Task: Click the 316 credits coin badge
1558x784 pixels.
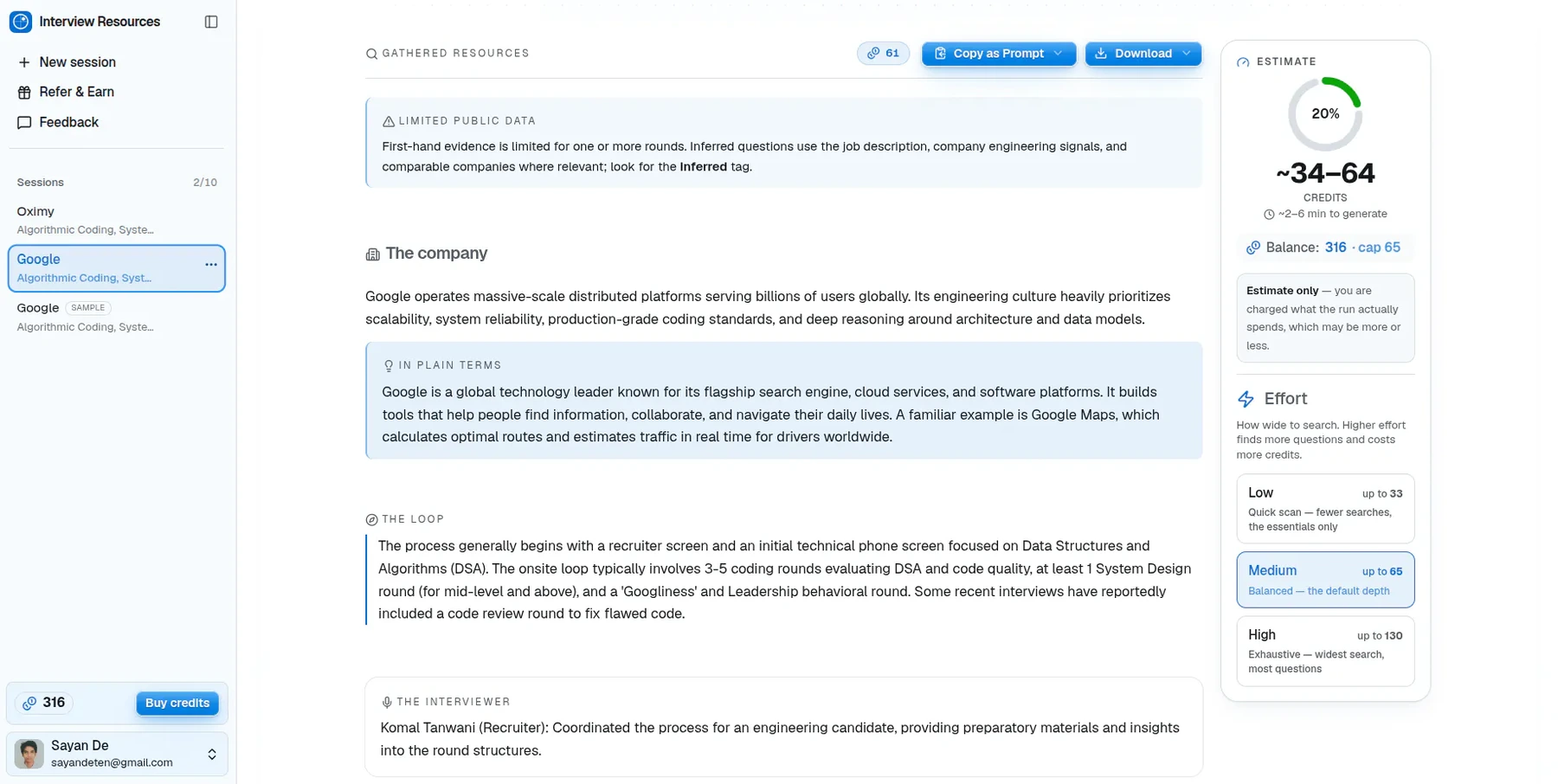Action: pos(44,703)
